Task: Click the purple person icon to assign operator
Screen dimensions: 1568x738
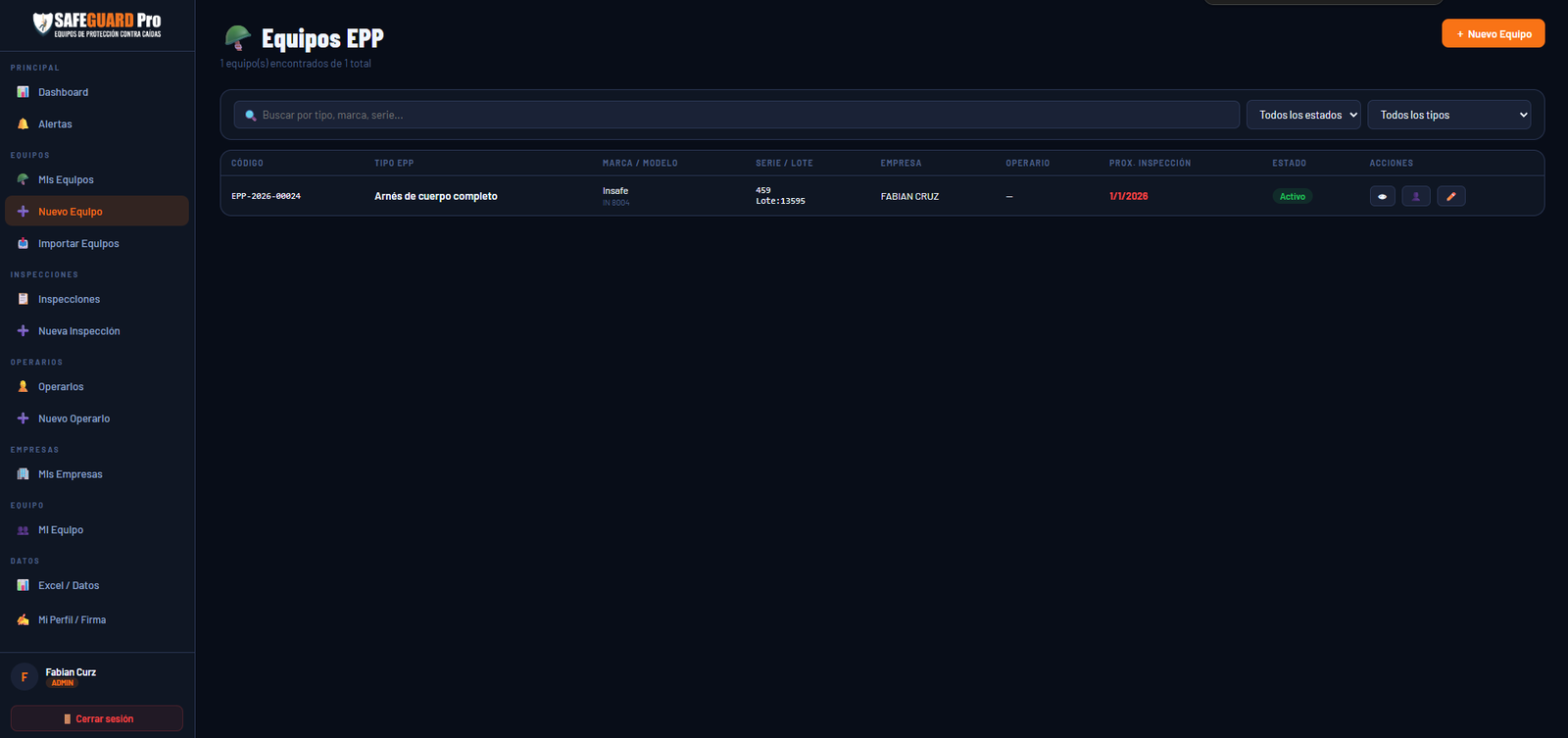Action: point(1416,196)
